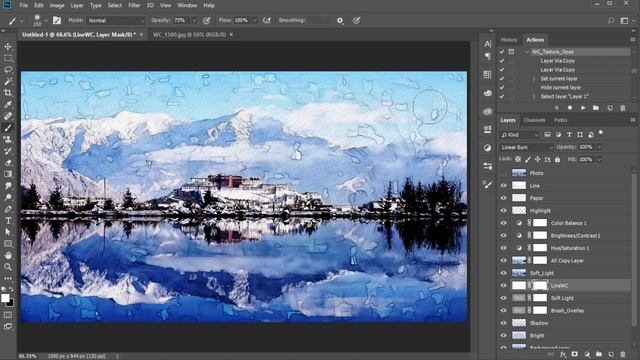Hide the All Copy Layer
Screen dimensions: 640x360
tap(504, 260)
